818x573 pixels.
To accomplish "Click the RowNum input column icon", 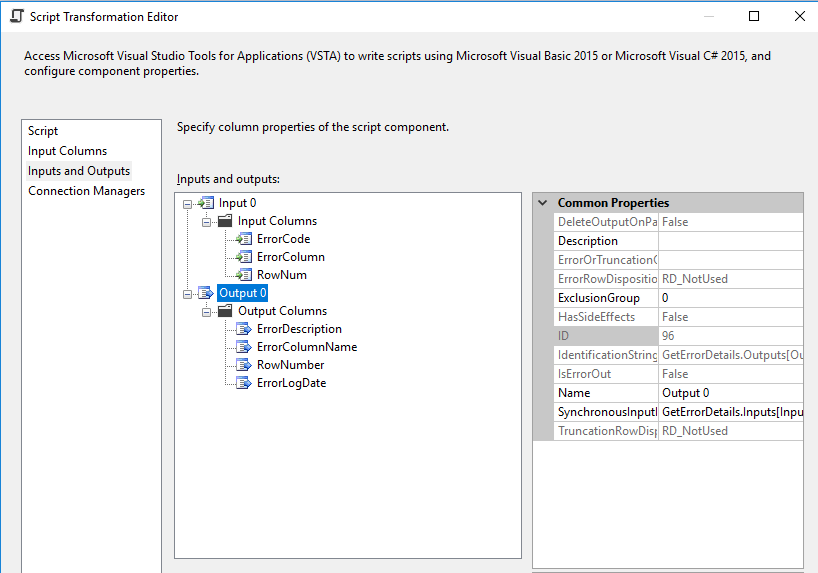I will click(244, 275).
